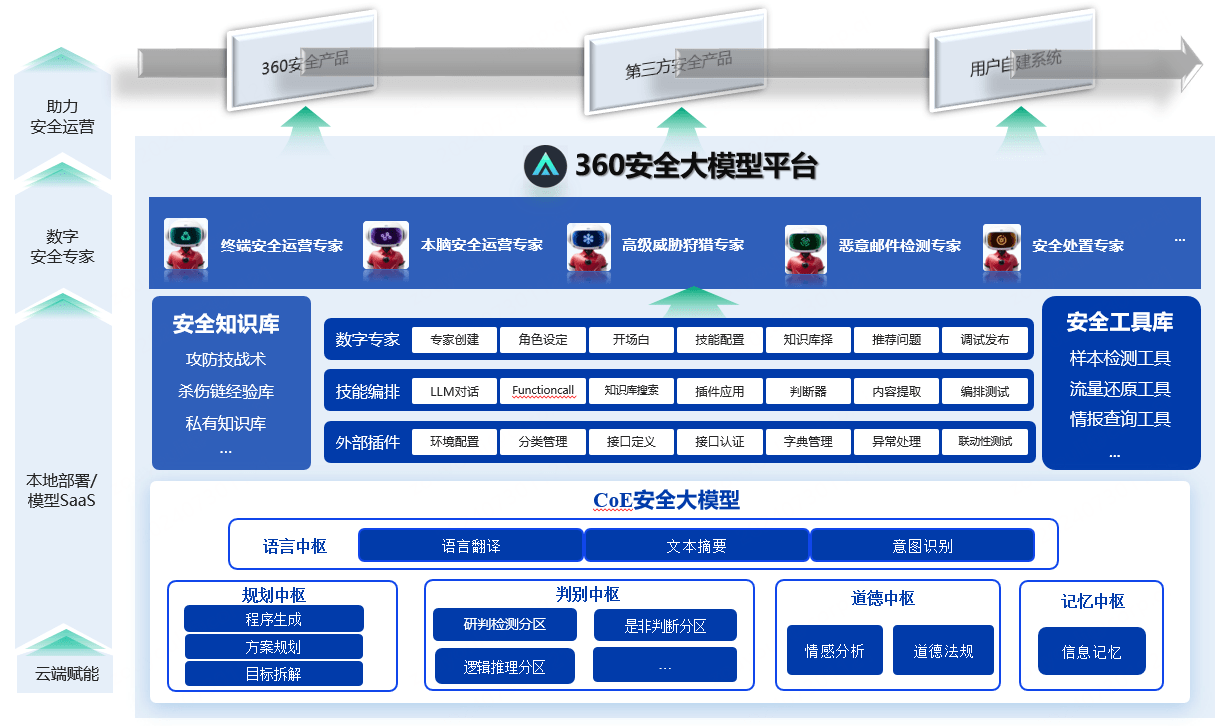The image size is (1225, 726).
Task: Select 攻防技战术 in 安全知识库
Action: pos(226,359)
